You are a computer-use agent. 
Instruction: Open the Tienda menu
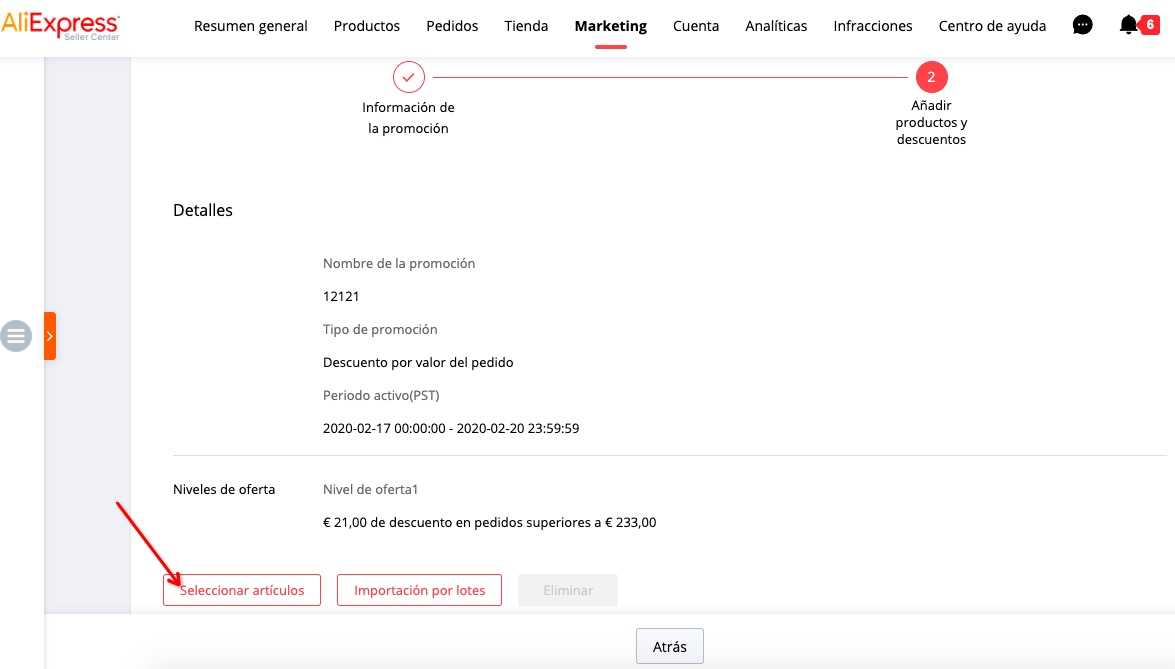[526, 26]
